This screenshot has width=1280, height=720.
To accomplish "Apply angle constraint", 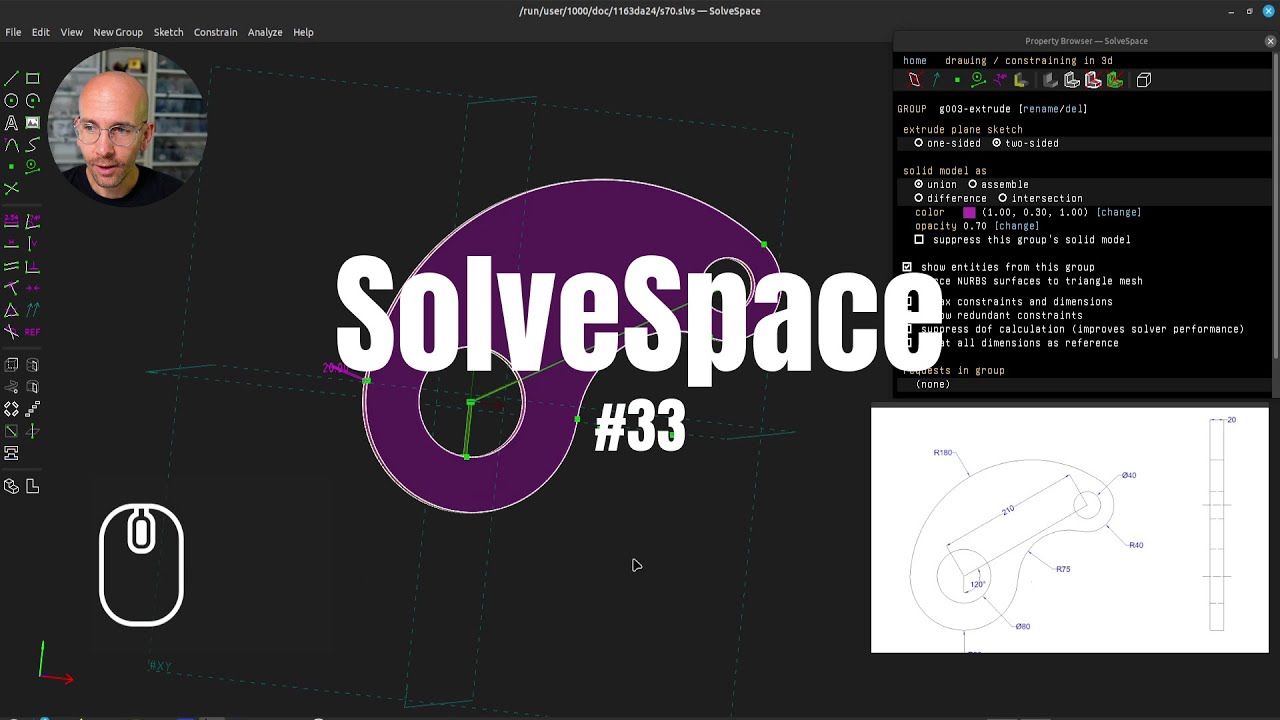I will [x=33, y=221].
